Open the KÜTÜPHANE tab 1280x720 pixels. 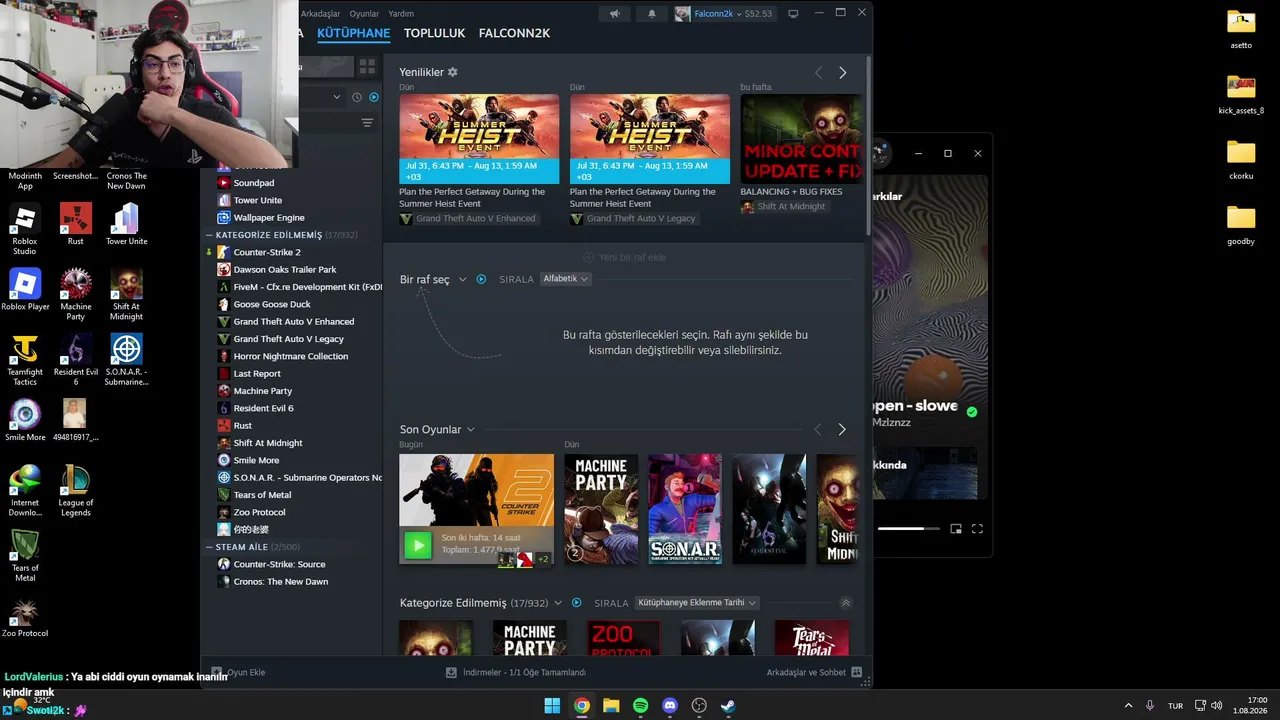(x=353, y=33)
